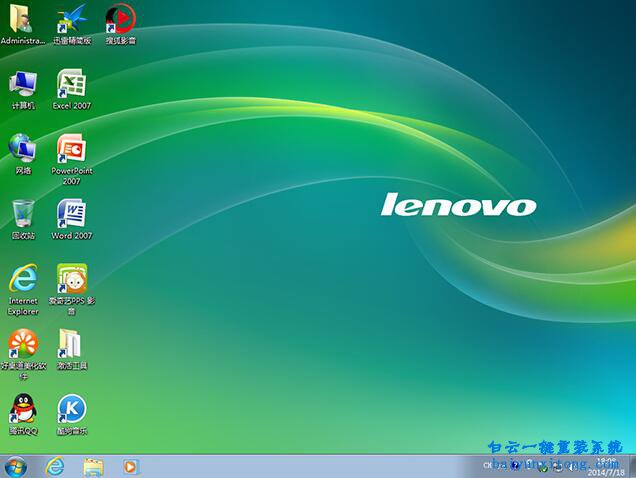Open the activation tools (激活工具) folder
The width and height of the screenshot is (636, 478).
click(x=71, y=344)
